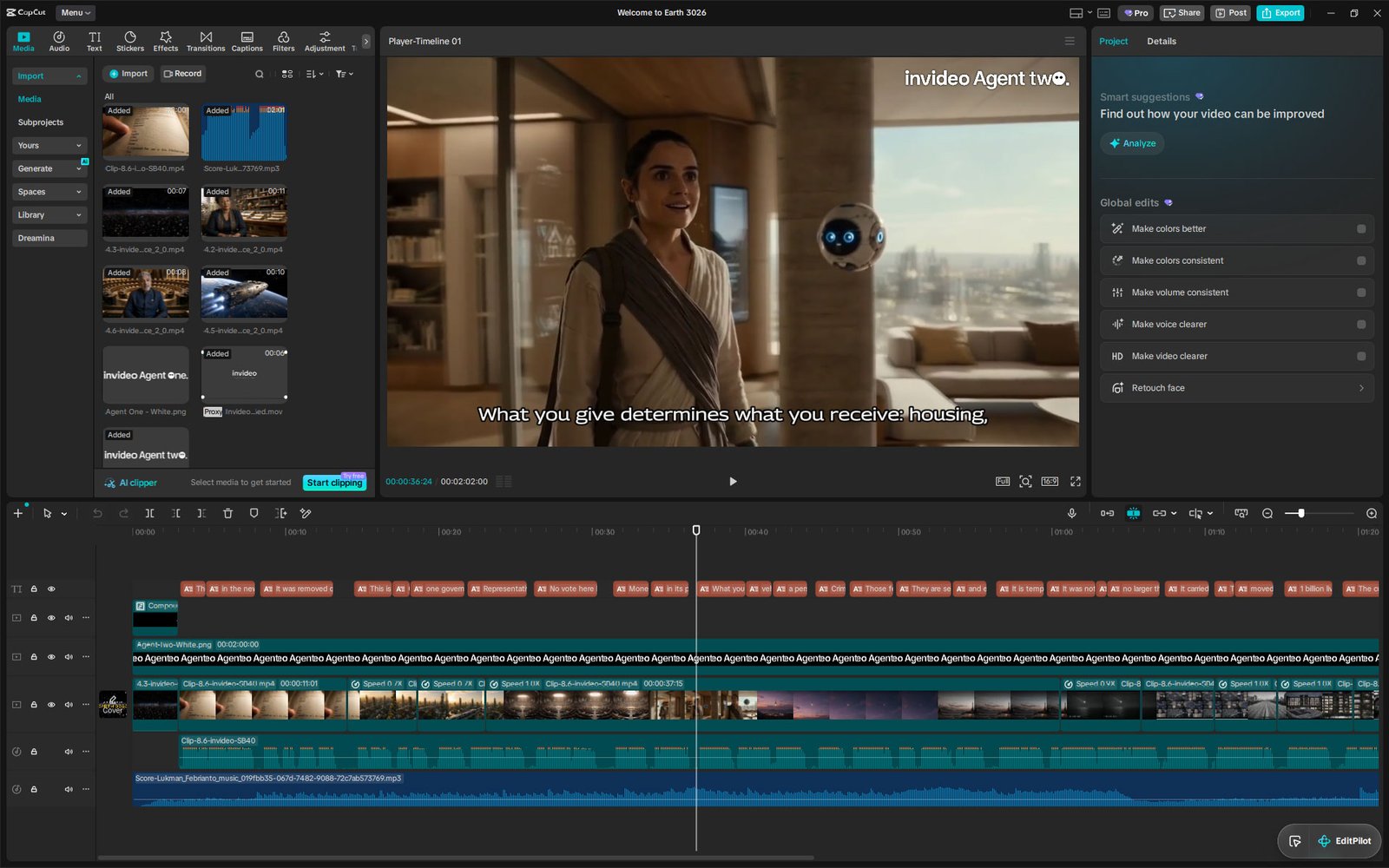
Task: Select the Score-Luk mp3 audio thumbnail
Action: click(x=244, y=133)
